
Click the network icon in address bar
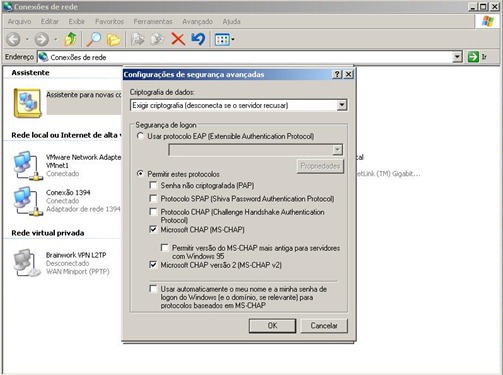[43, 57]
